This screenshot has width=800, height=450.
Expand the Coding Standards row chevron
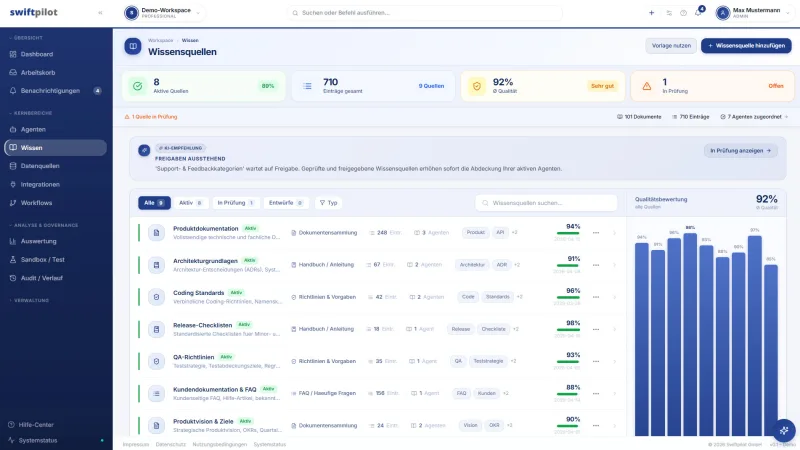click(614, 297)
